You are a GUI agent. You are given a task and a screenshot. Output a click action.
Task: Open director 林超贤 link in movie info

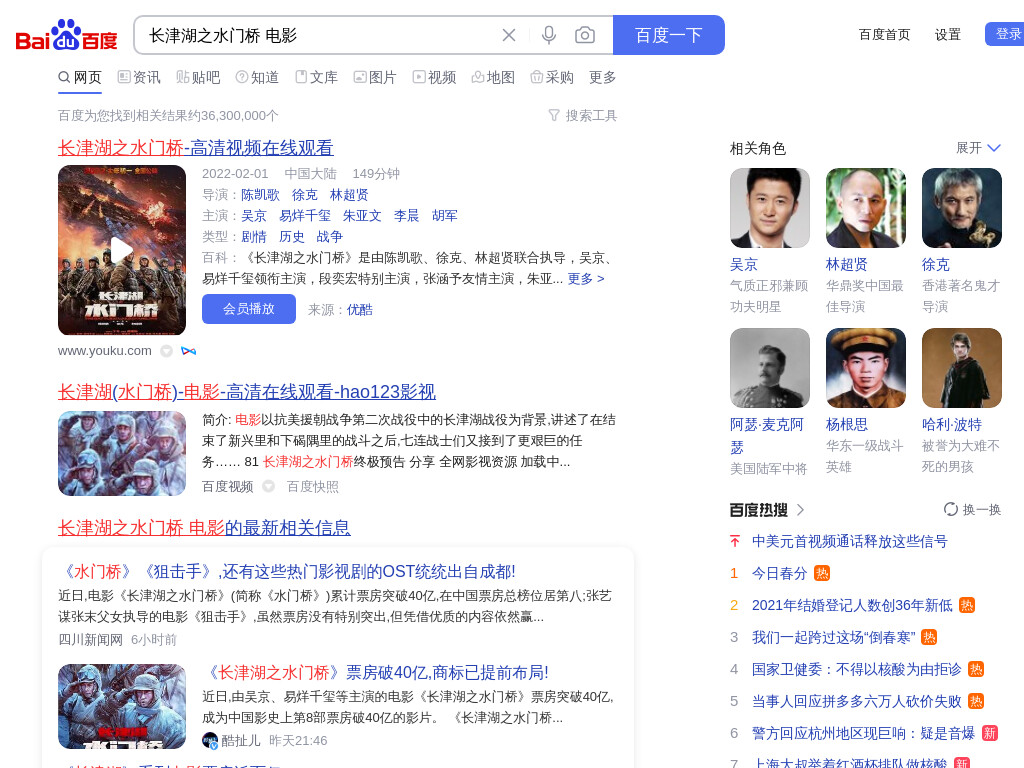coord(349,195)
